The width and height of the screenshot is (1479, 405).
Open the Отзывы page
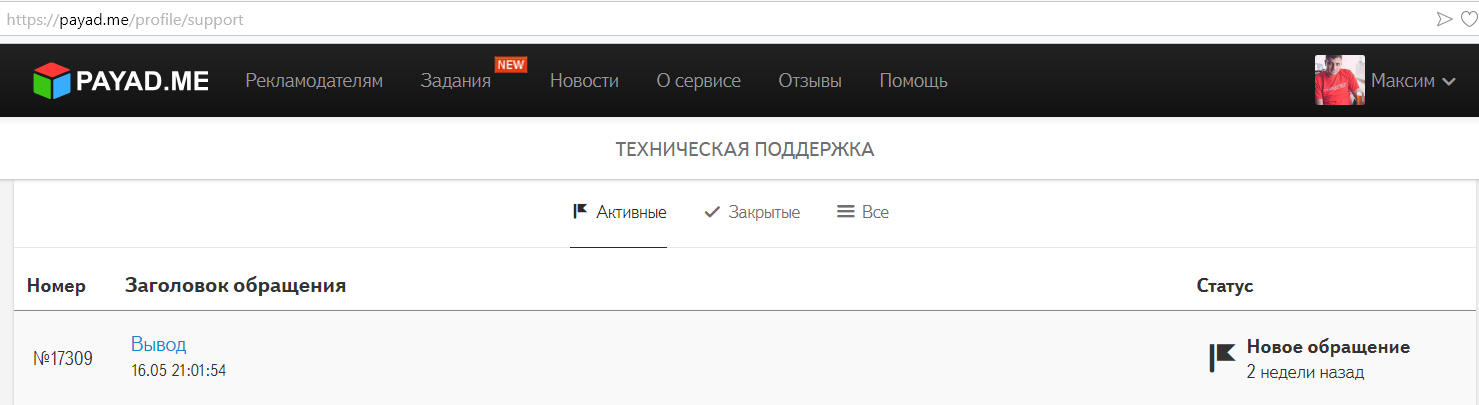[x=810, y=81]
